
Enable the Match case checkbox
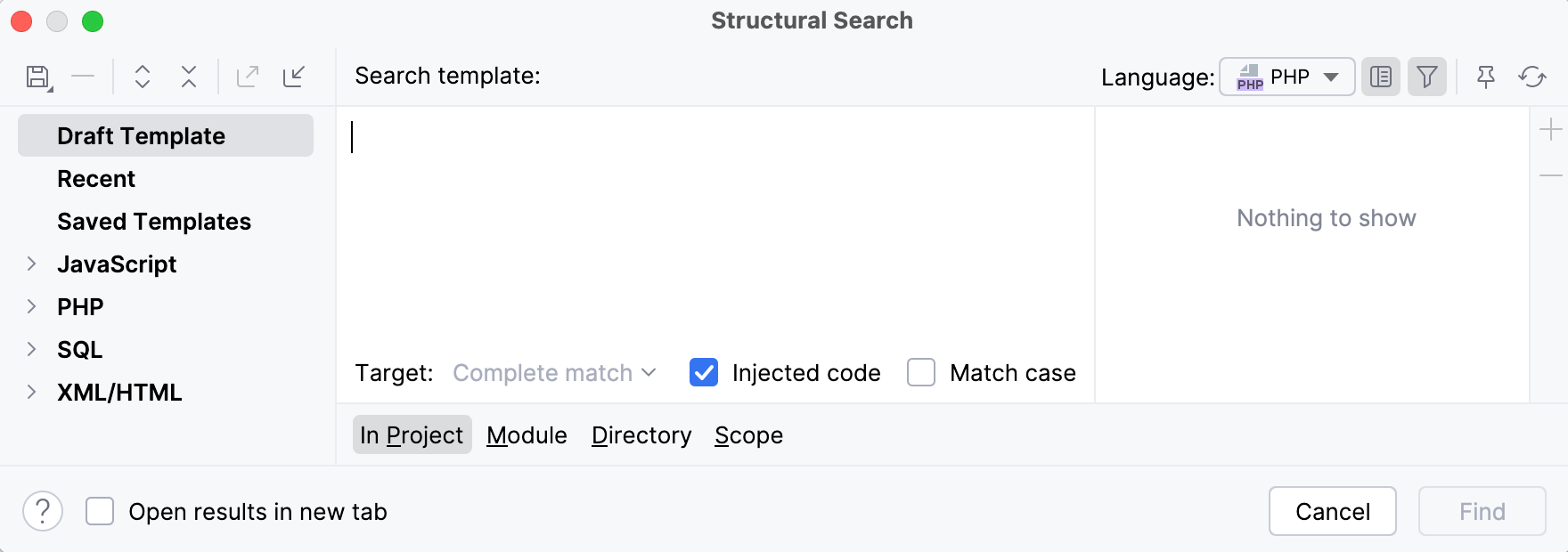(x=919, y=372)
